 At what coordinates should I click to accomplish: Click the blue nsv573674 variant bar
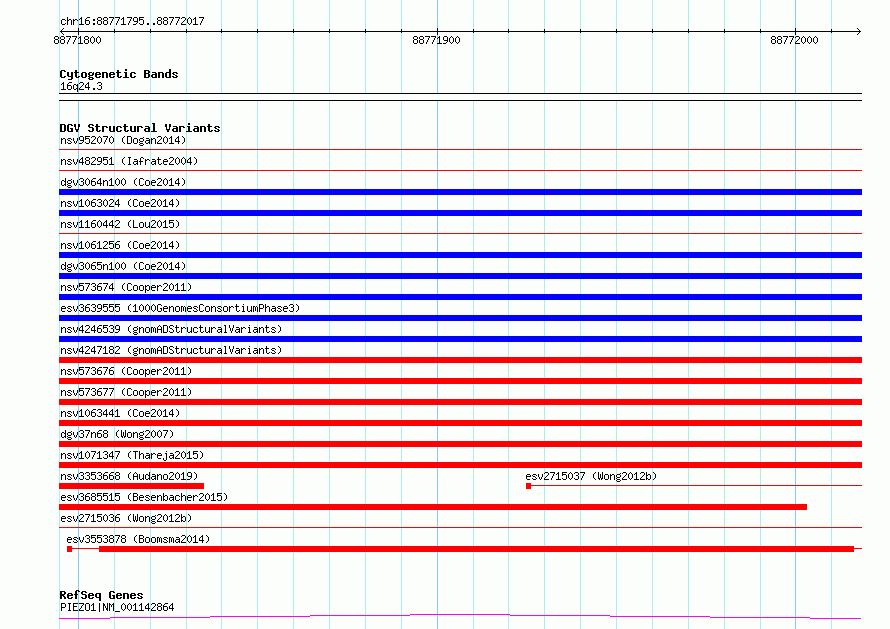pos(460,297)
